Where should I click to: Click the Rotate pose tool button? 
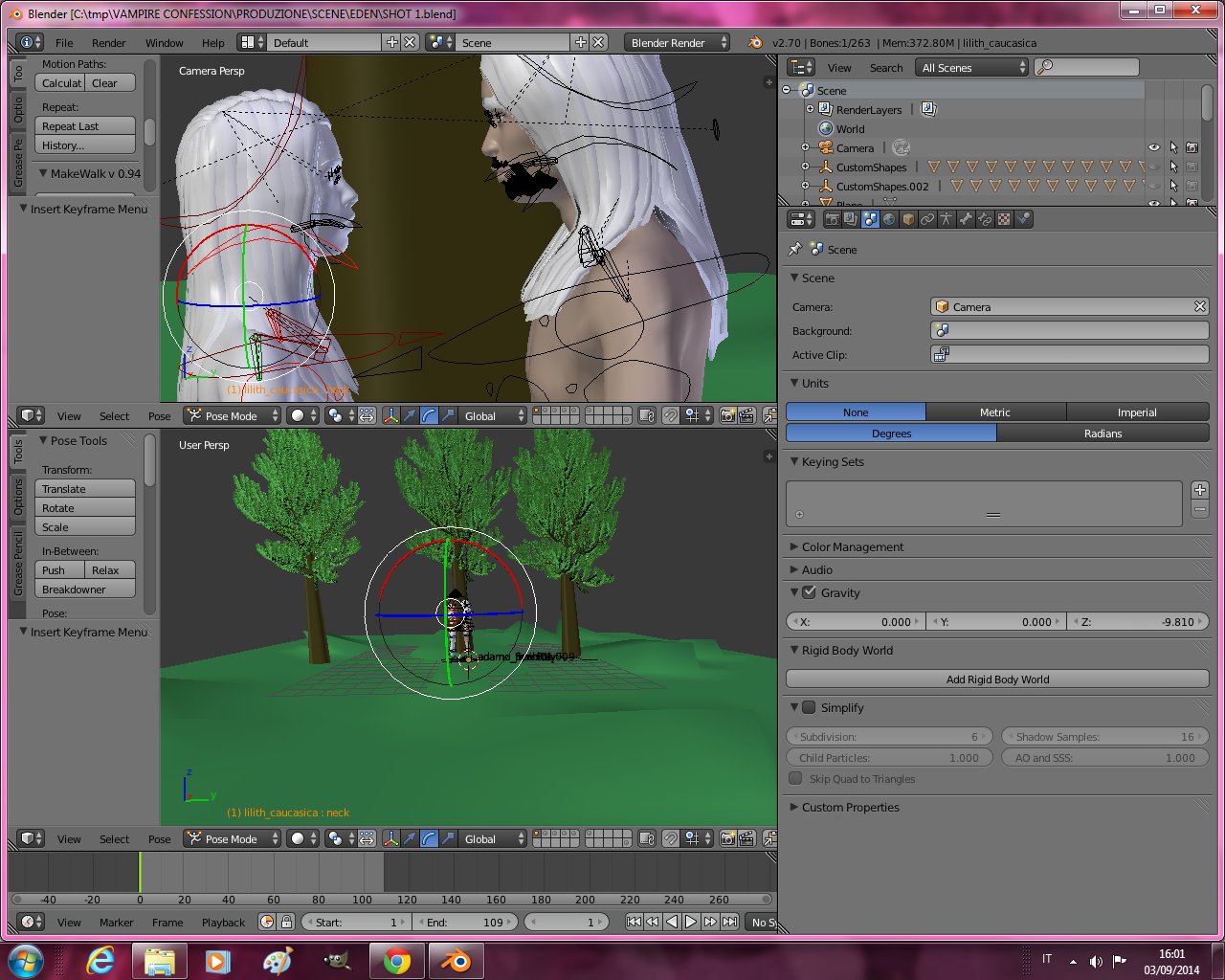click(x=85, y=508)
